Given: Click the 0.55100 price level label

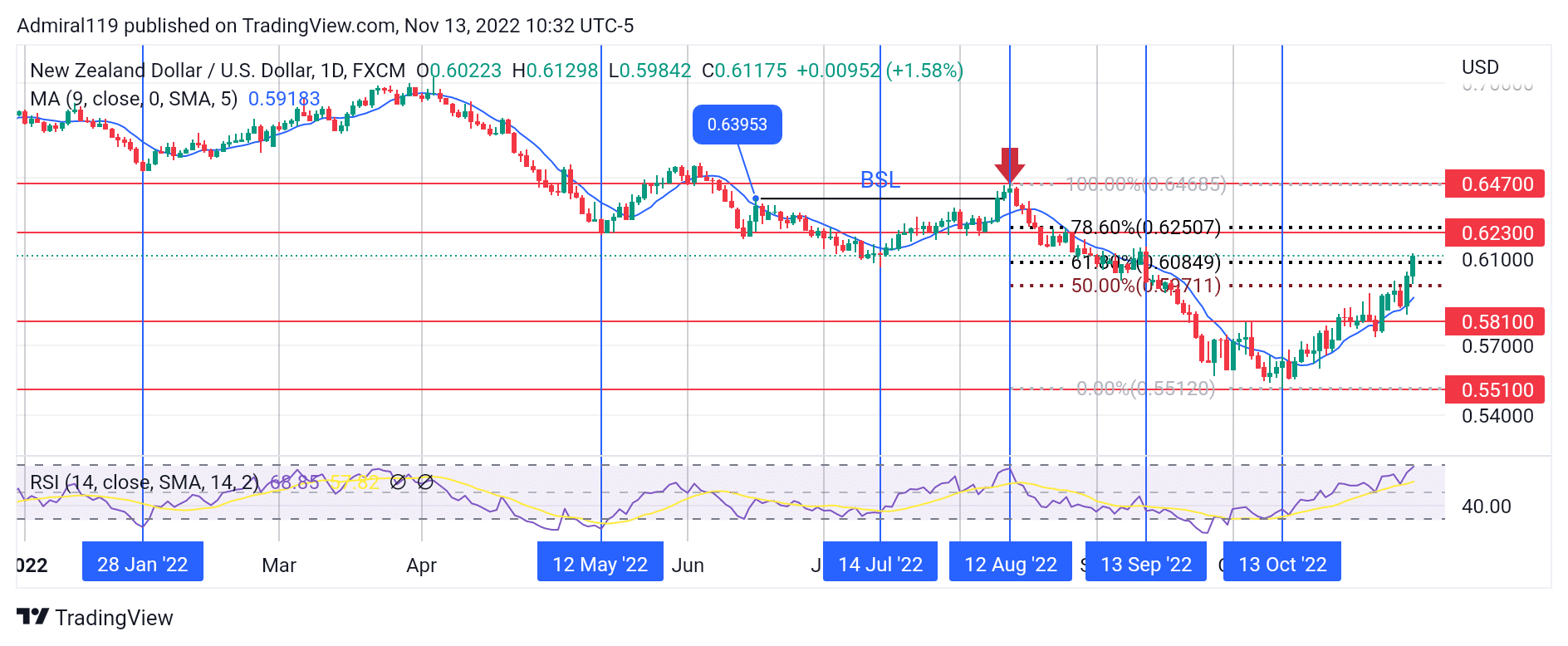Looking at the screenshot, I should [x=1495, y=389].
